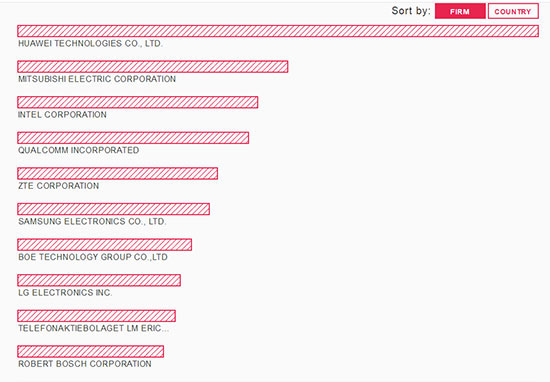The width and height of the screenshot is (550, 382).
Task: Sort the chart by FIRM
Action: pyautogui.click(x=460, y=11)
